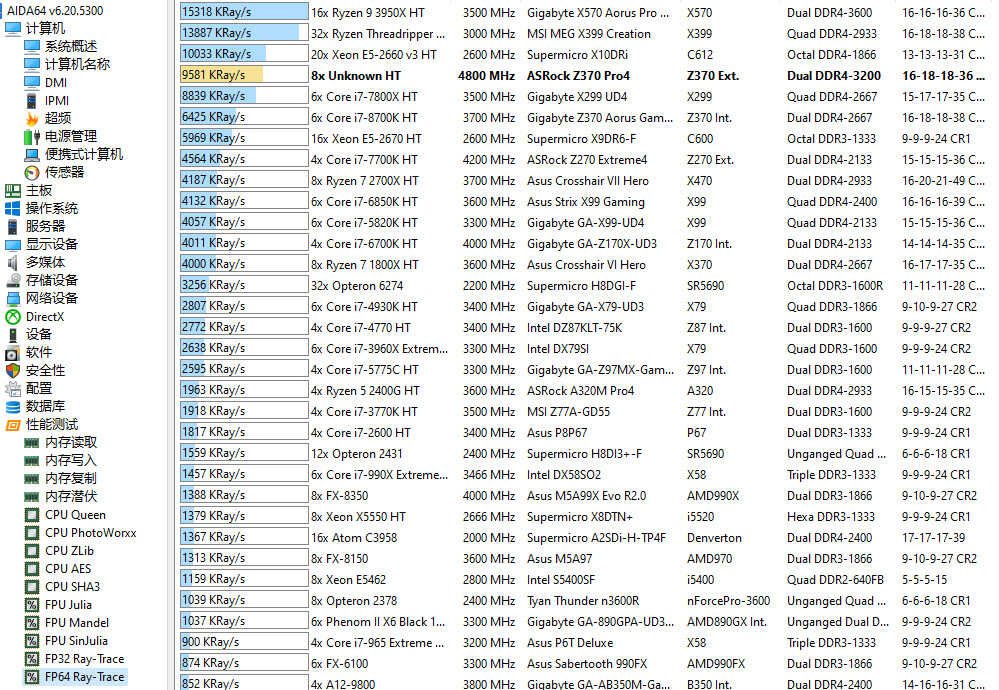Open the CPU ZLib benchmark page

(x=69, y=550)
